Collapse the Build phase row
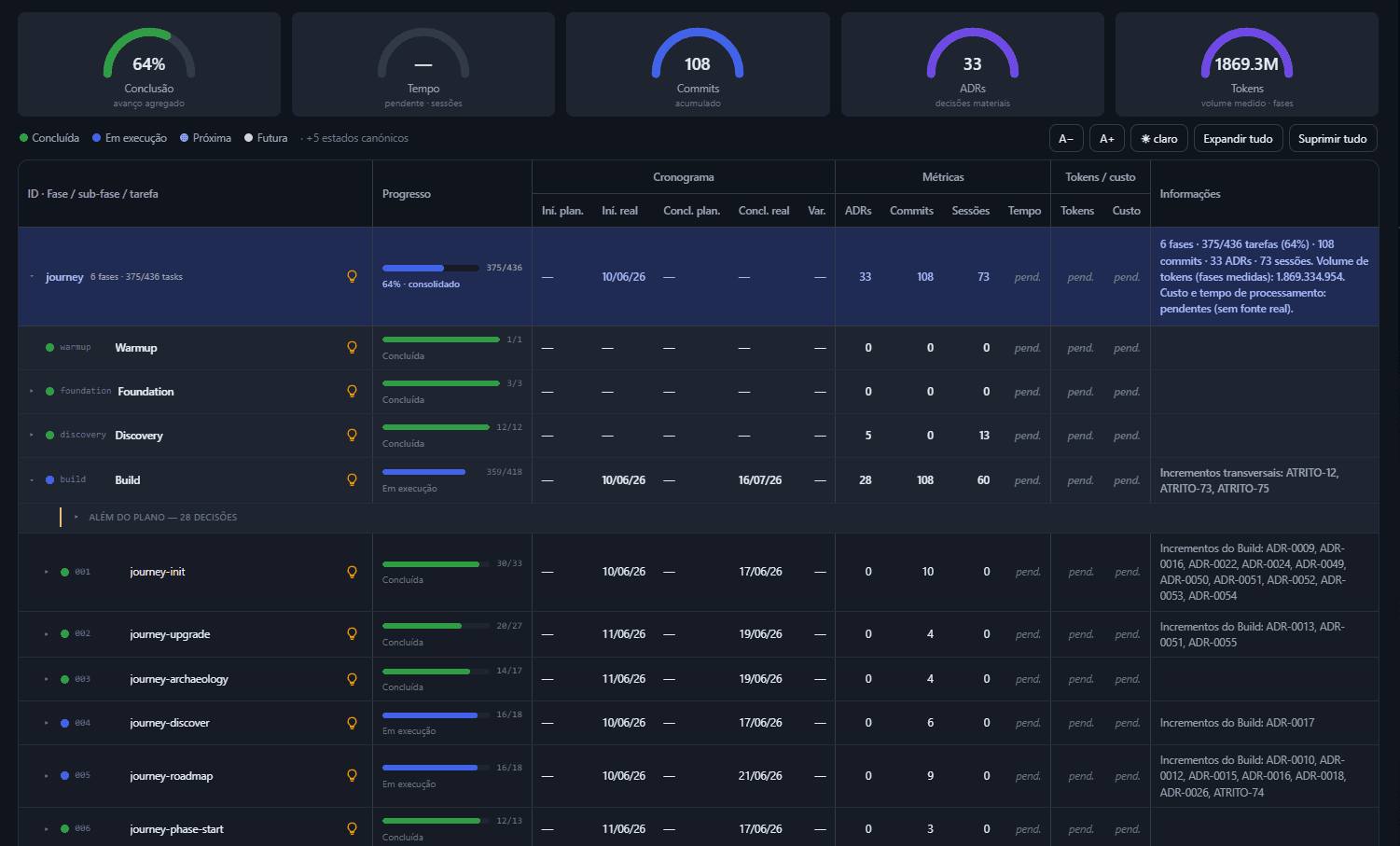This screenshot has height=846, width=1400. pos(32,479)
